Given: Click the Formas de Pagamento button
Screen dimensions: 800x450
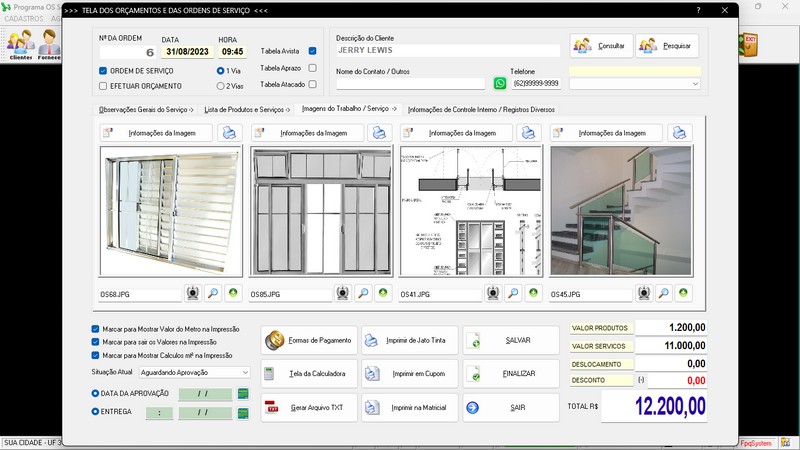Looking at the screenshot, I should click(x=307, y=341).
